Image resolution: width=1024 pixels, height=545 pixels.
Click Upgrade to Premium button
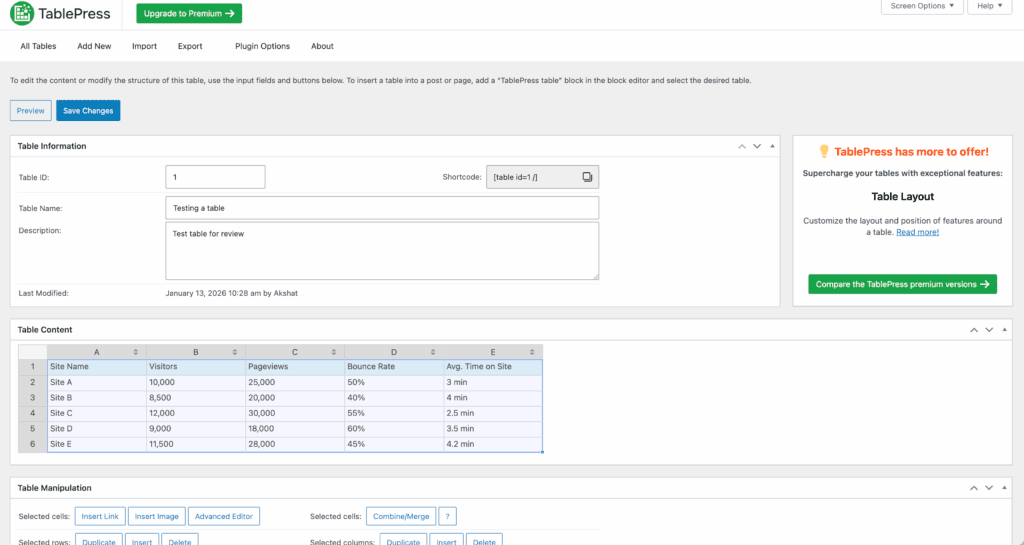pos(189,14)
